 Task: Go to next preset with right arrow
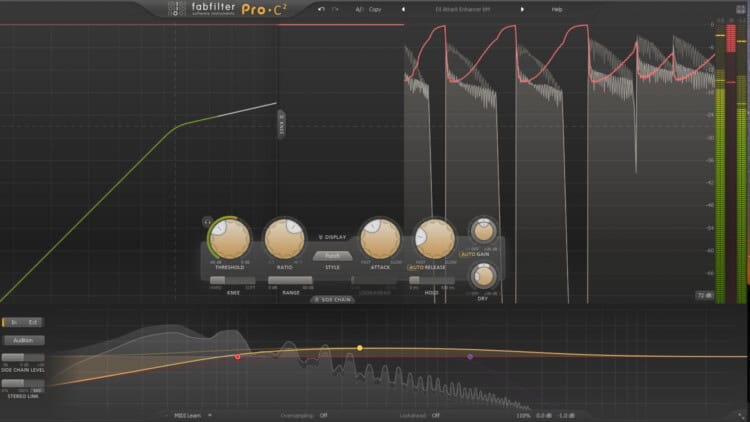[x=522, y=9]
